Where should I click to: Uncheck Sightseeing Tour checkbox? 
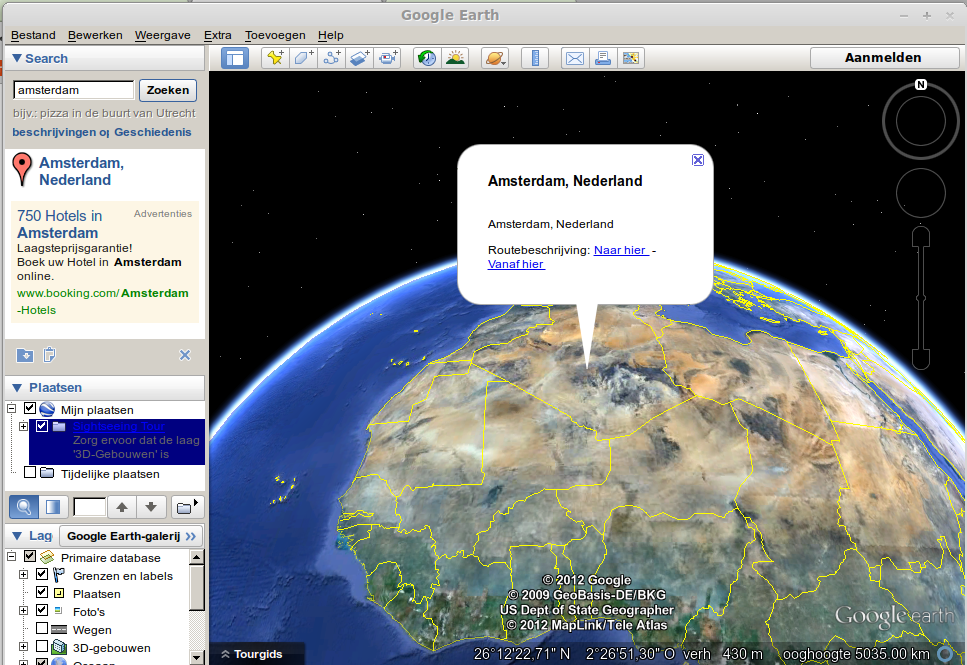click(42, 426)
